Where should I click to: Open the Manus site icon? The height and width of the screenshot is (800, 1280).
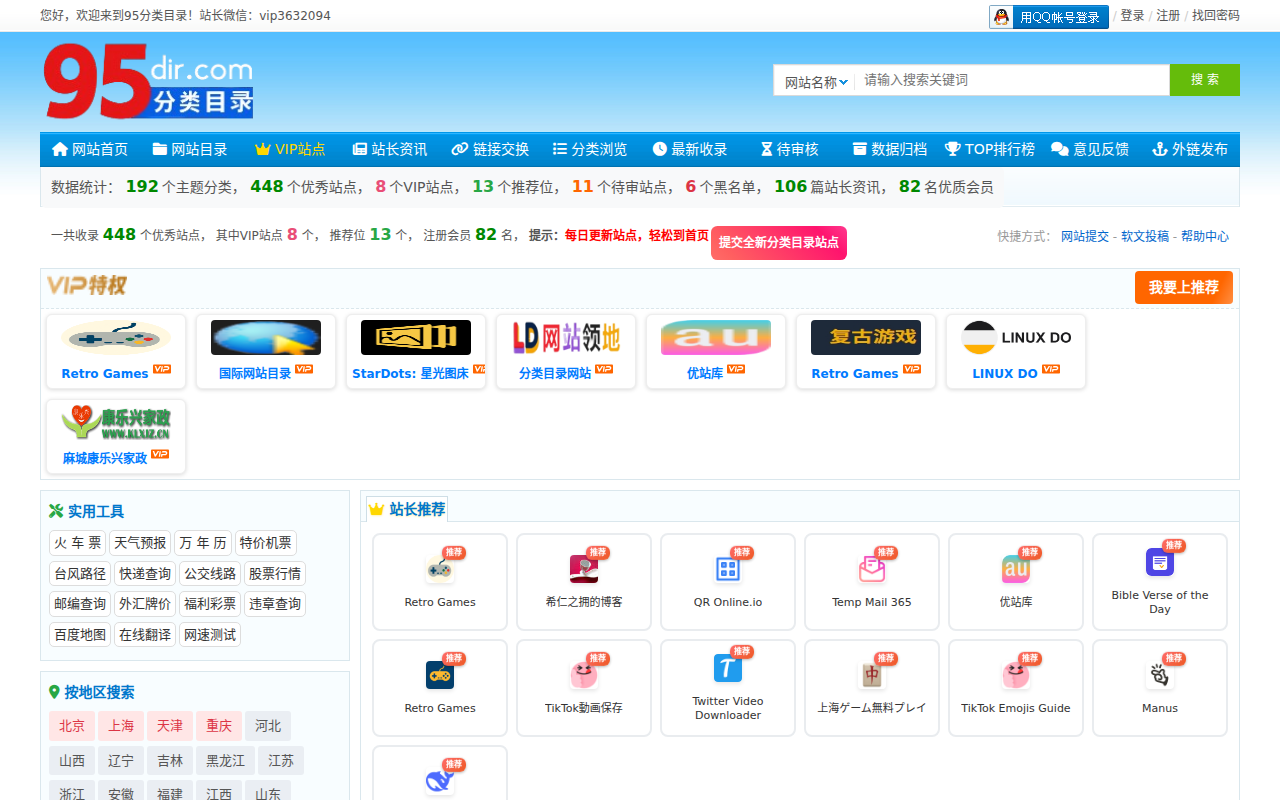(1160, 675)
